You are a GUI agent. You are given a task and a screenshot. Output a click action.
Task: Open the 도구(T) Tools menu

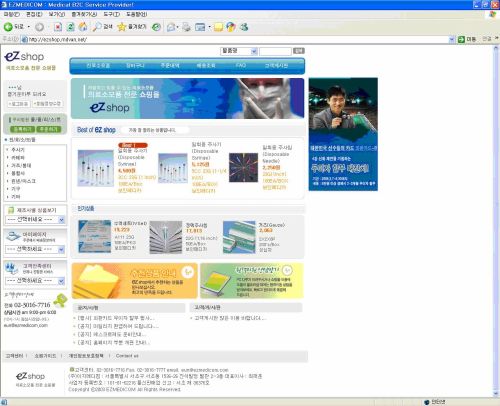point(111,14)
